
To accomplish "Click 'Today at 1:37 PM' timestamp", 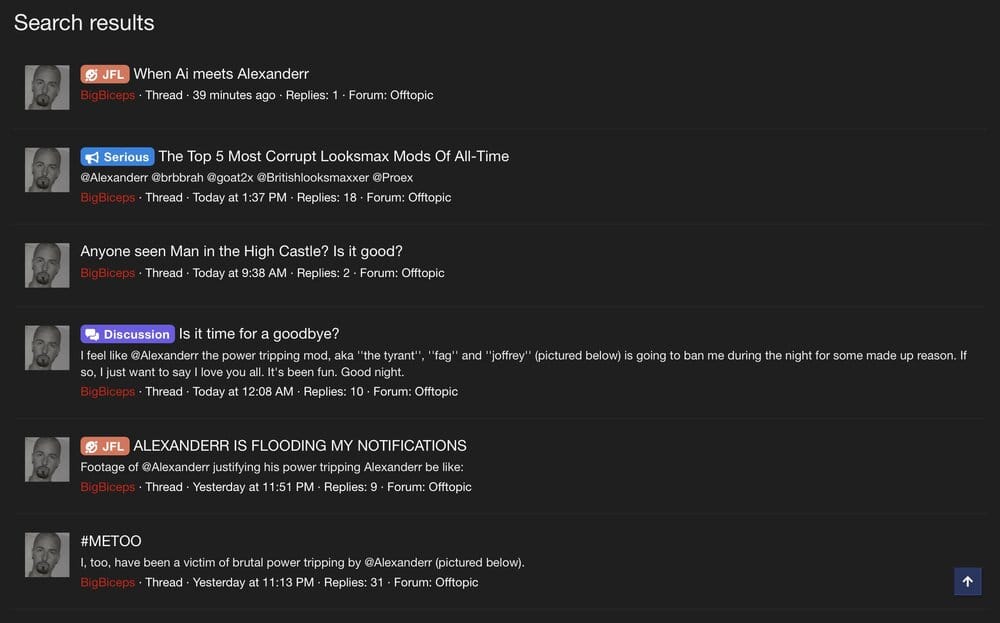I will 239,197.
